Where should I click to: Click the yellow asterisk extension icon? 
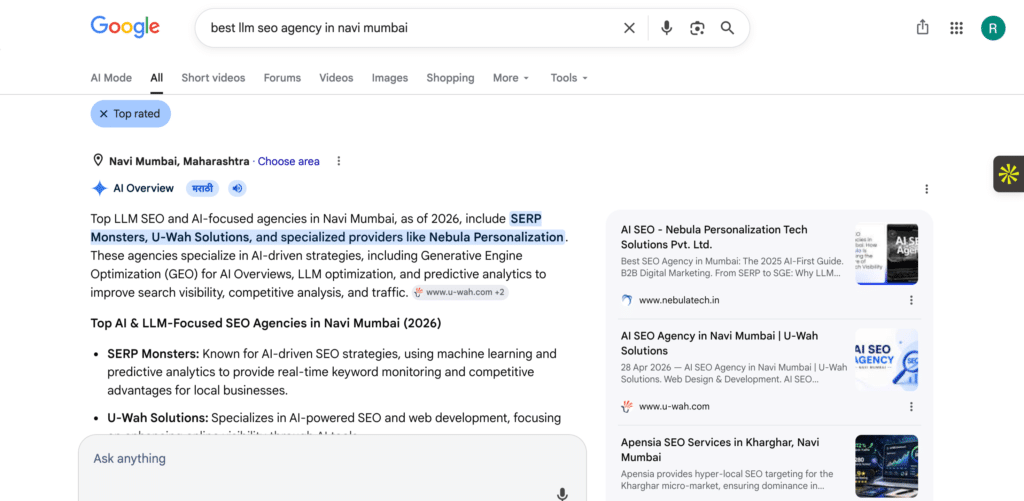pyautogui.click(x=1008, y=174)
